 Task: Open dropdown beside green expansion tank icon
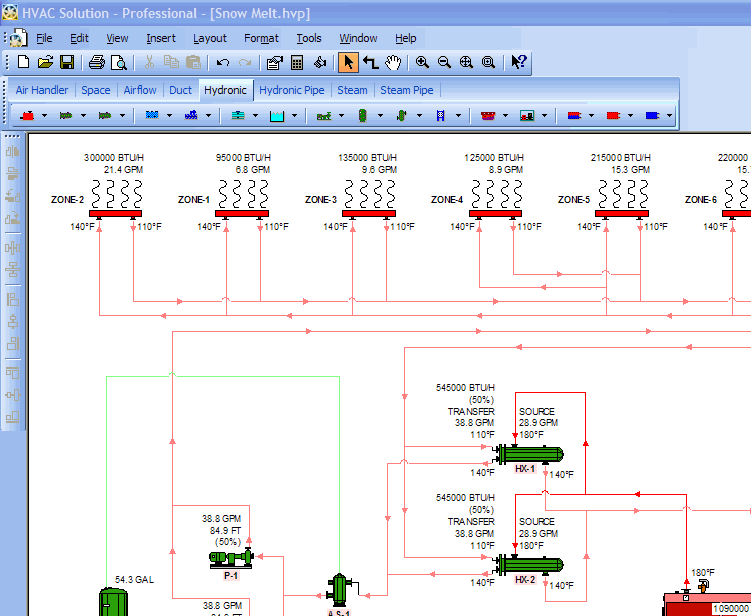(x=380, y=115)
